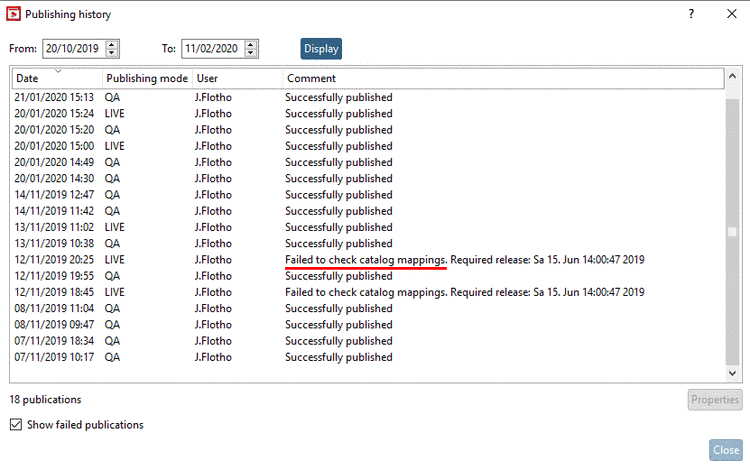Viewport: 750px width, 470px height.
Task: Open the help question mark button
Action: pos(691,14)
